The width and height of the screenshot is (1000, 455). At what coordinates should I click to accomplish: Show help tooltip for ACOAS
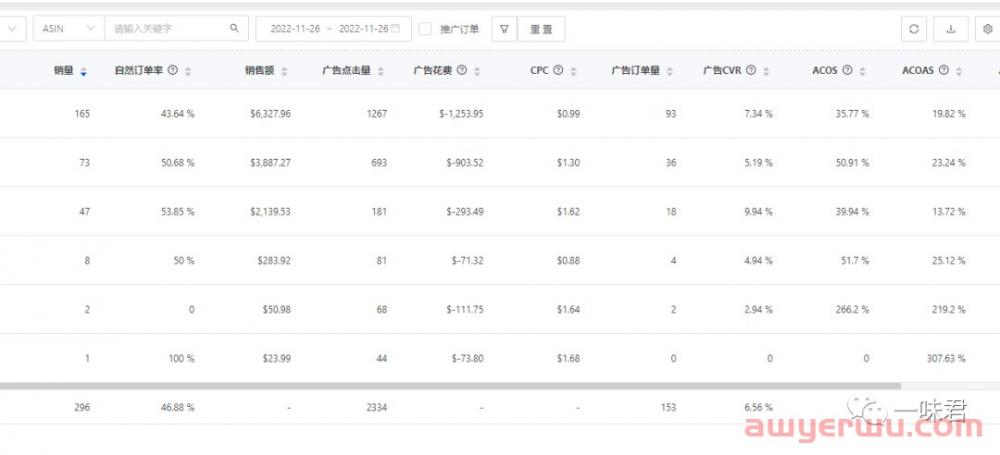(x=943, y=71)
